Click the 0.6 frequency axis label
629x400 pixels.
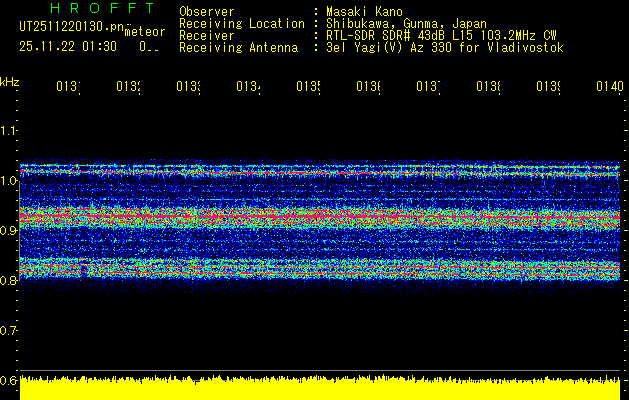click(x=9, y=380)
